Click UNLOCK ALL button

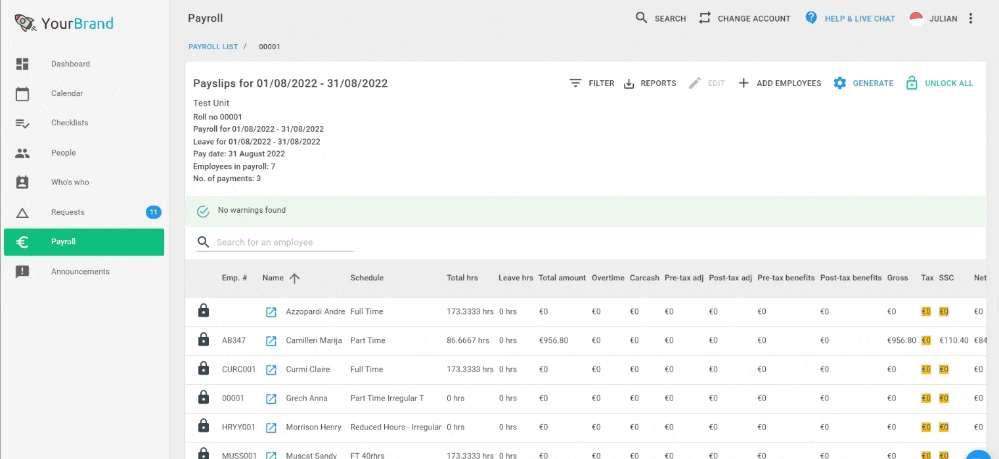(x=940, y=84)
